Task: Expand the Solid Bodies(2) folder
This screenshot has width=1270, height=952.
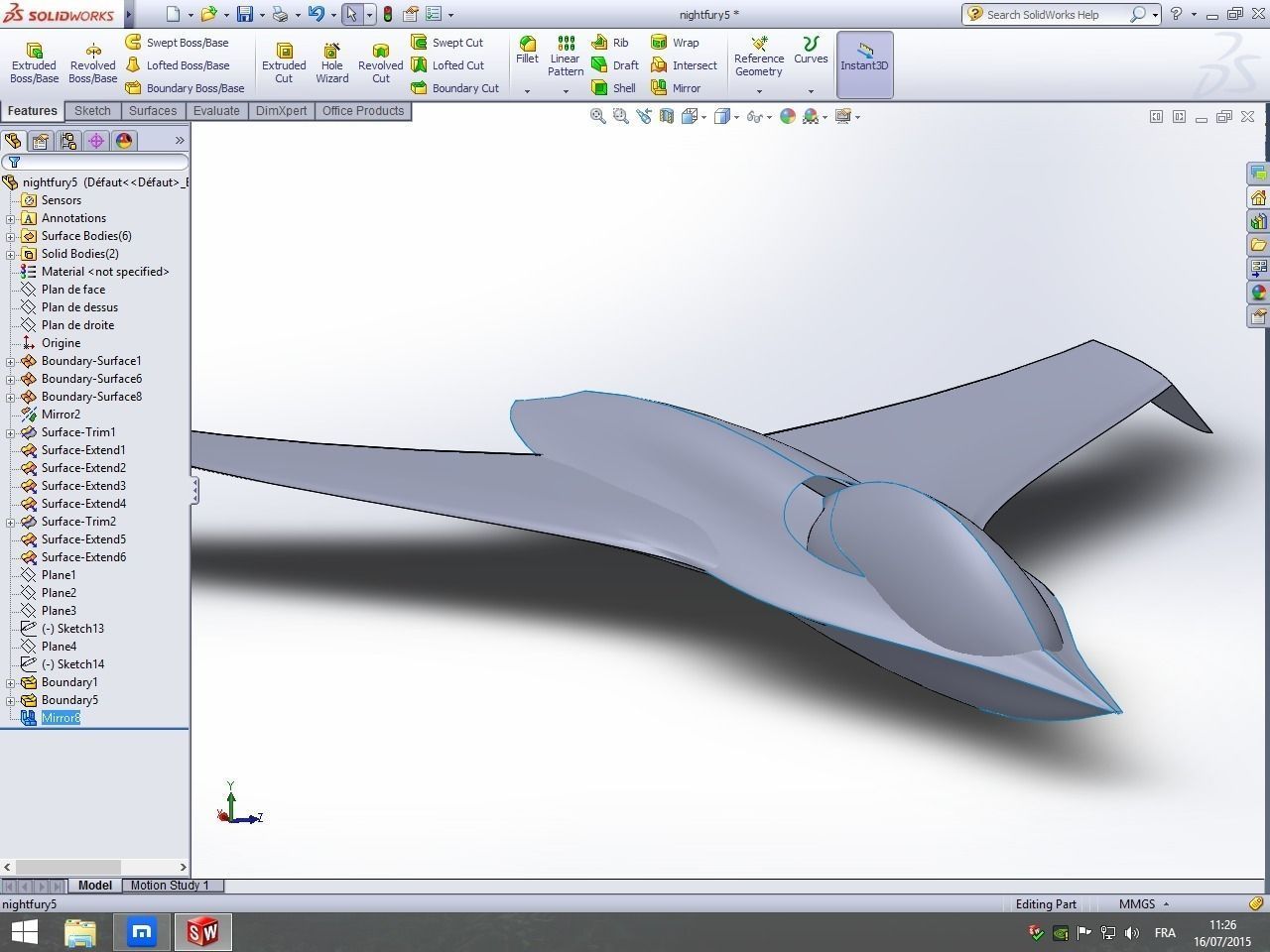Action: click(10, 254)
